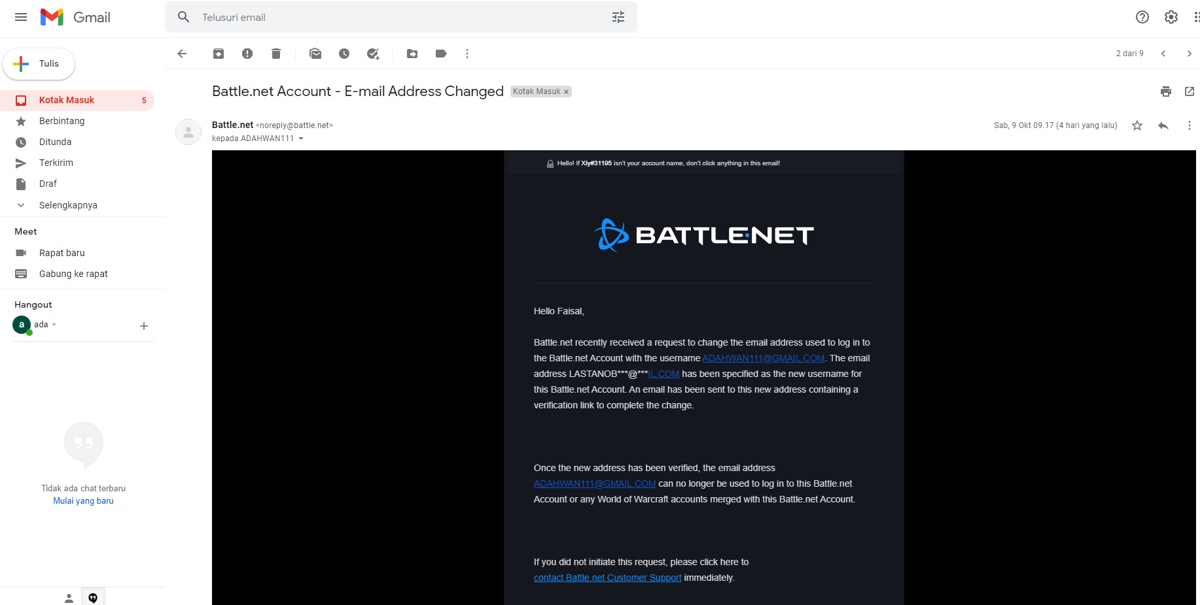This screenshot has width=1200, height=605.
Task: Click the IL.COM email link
Action: 664,374
